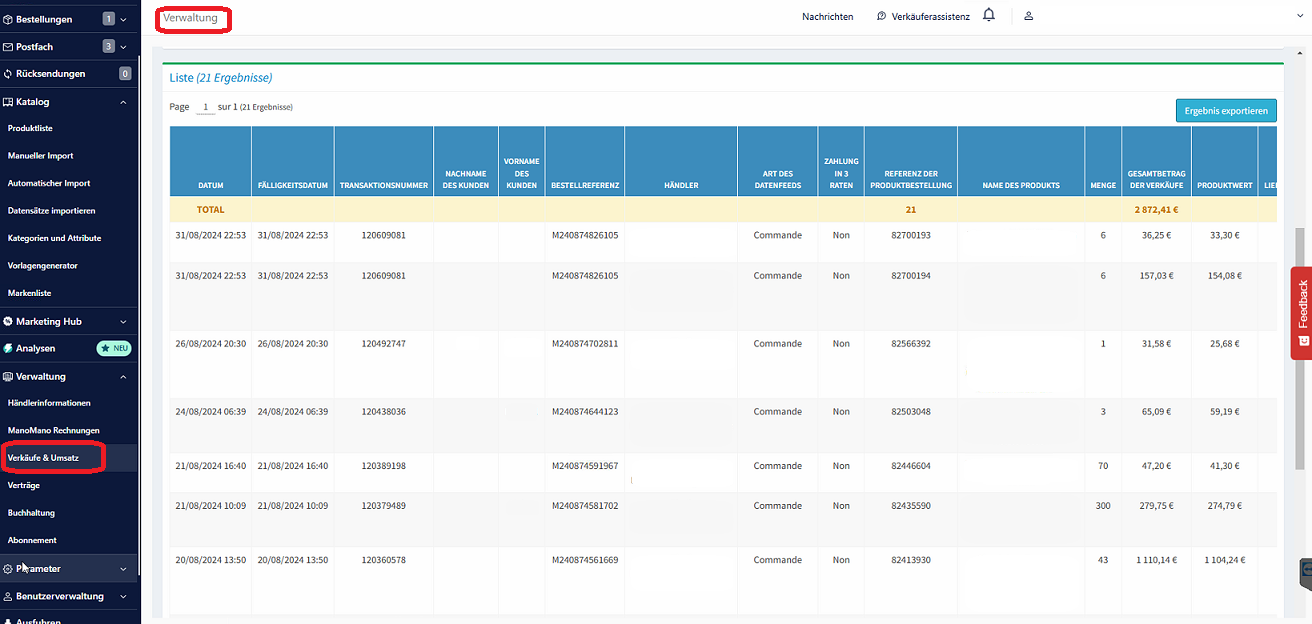The width and height of the screenshot is (1312, 624).
Task: Collapse the Katalog section chevron
Action: tap(123, 102)
